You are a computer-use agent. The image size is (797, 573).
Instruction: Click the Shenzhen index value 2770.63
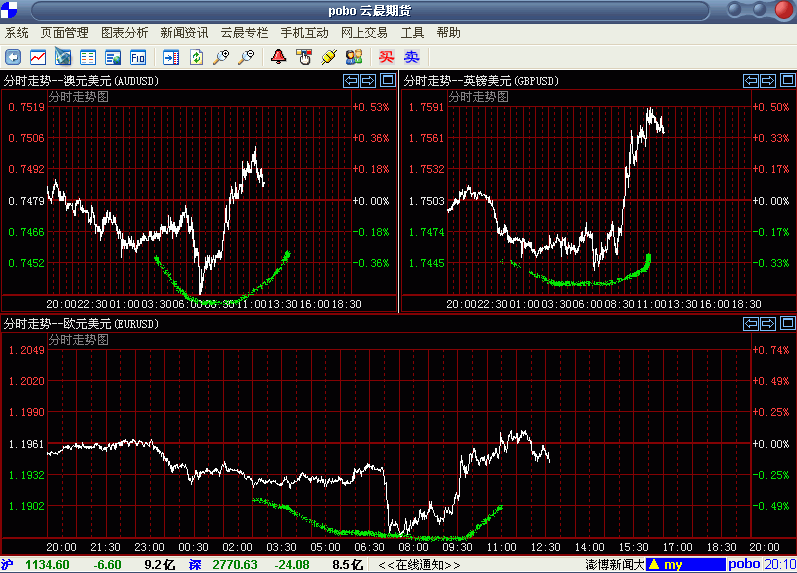point(235,565)
